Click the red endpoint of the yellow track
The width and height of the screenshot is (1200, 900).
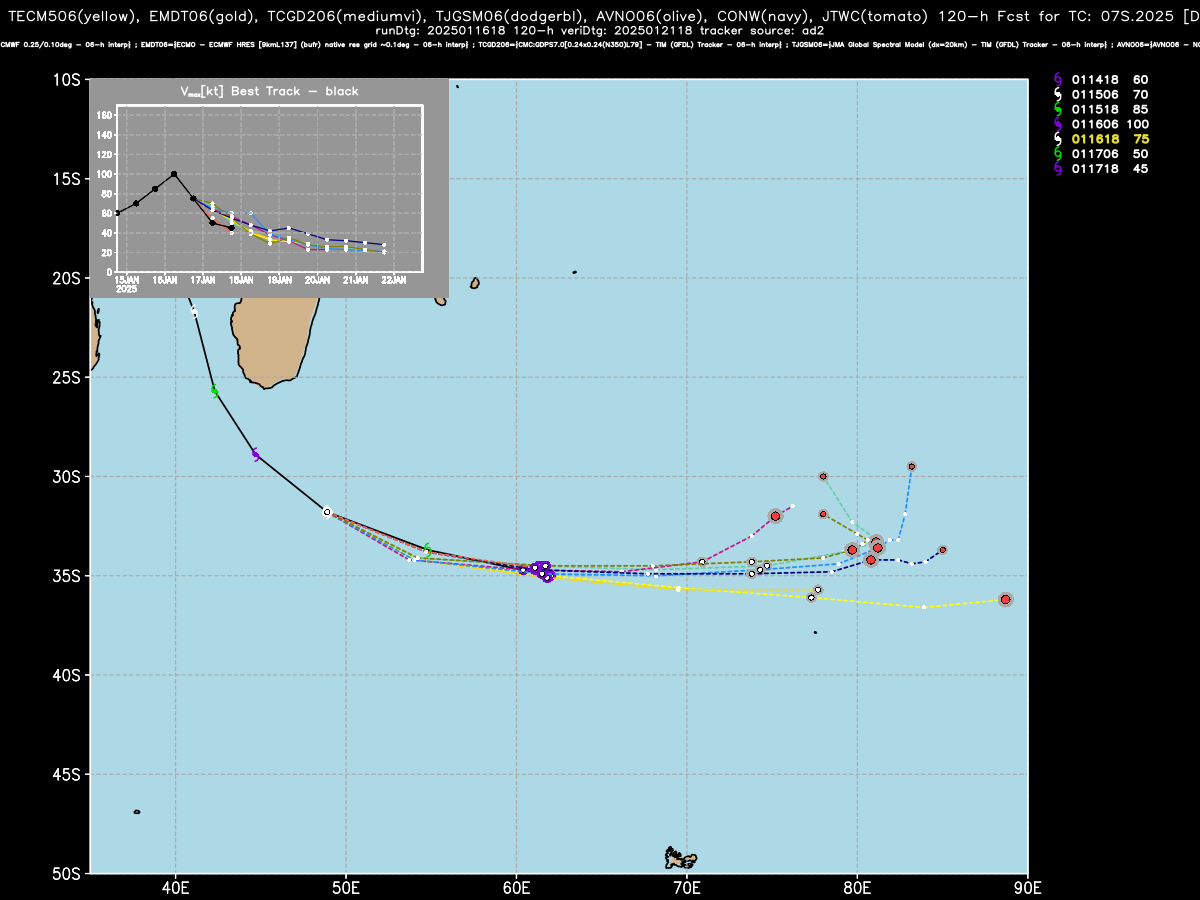[x=1005, y=599]
